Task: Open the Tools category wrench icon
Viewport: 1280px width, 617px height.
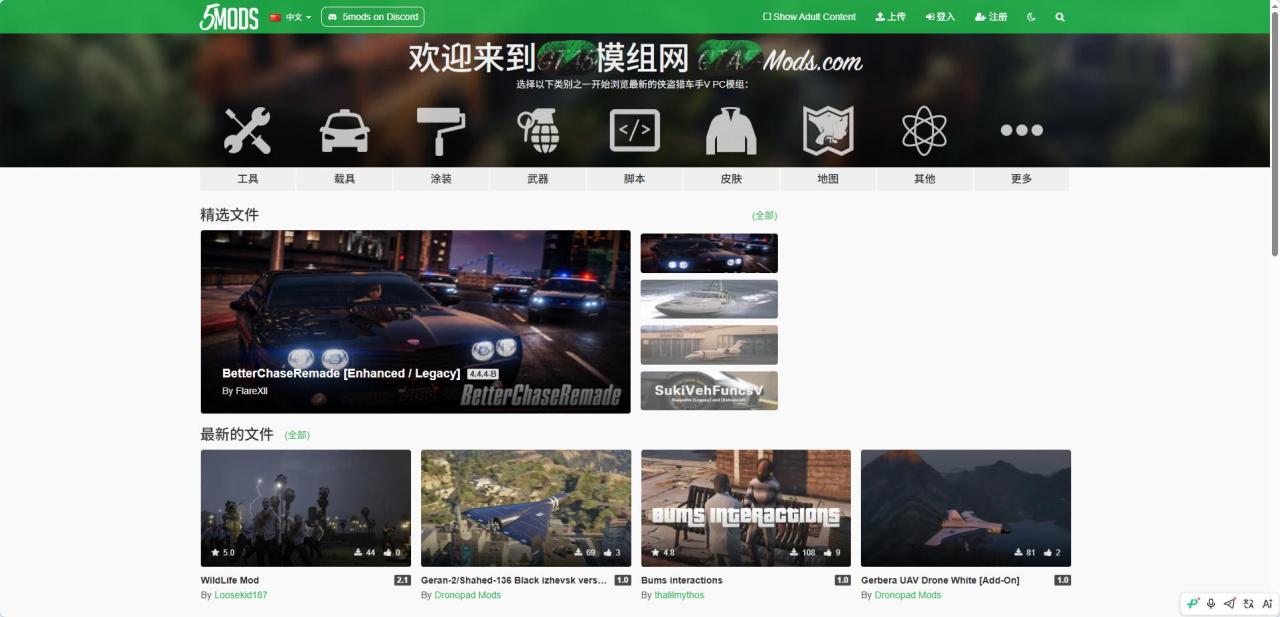Action: click(247, 130)
